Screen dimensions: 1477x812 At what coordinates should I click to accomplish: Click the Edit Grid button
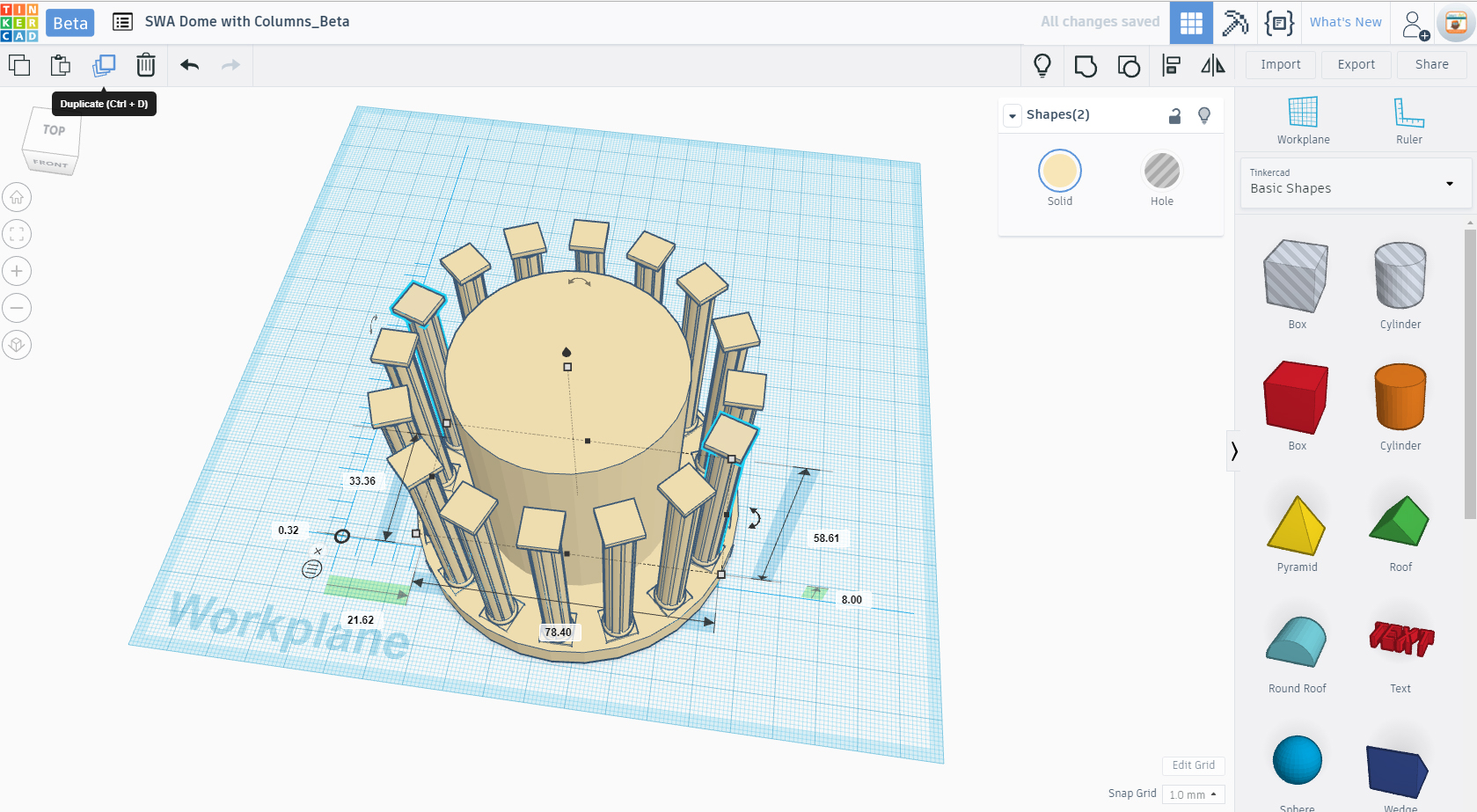(x=1193, y=765)
